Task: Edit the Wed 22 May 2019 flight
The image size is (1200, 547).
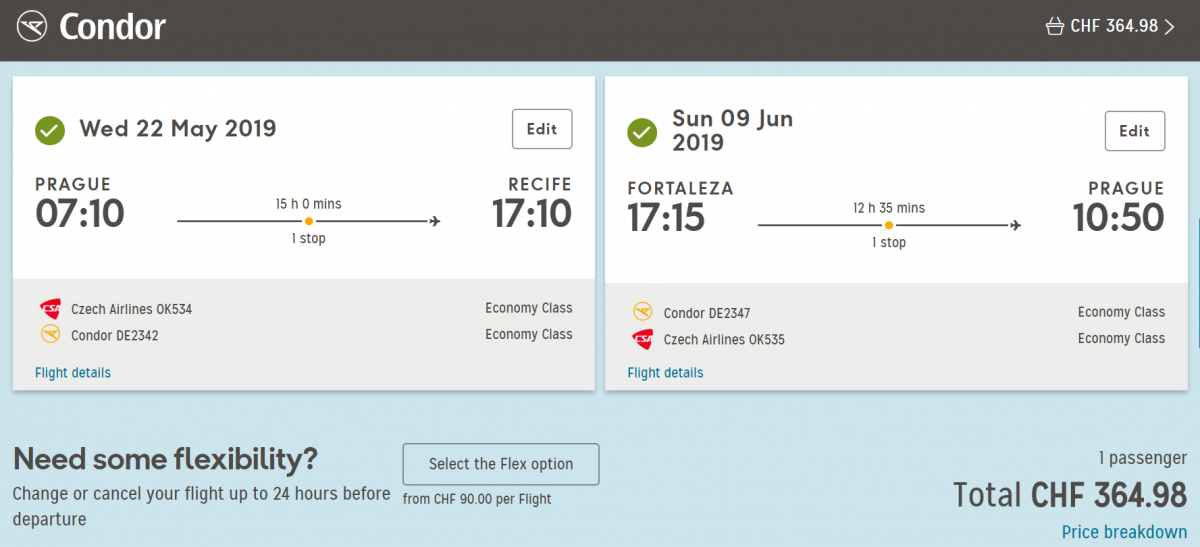Action: (x=542, y=129)
